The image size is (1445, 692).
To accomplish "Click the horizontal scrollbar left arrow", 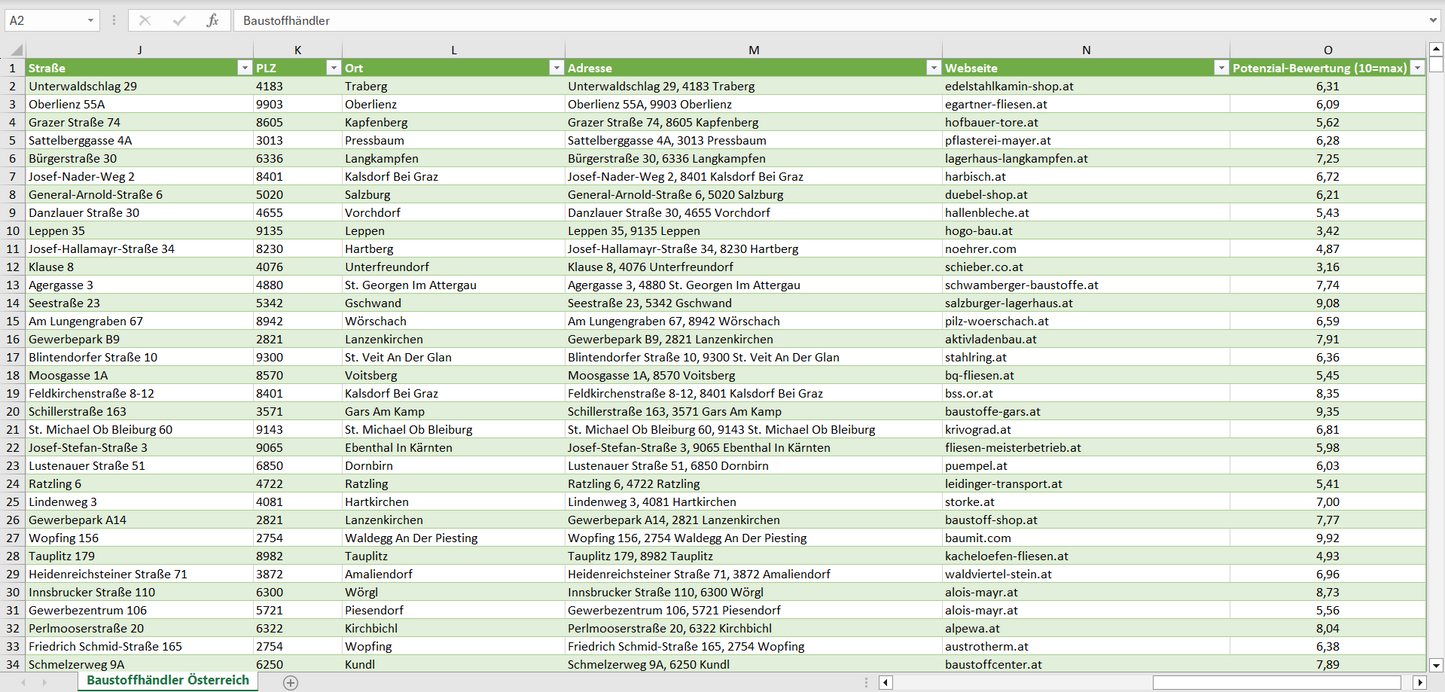I will tap(885, 682).
